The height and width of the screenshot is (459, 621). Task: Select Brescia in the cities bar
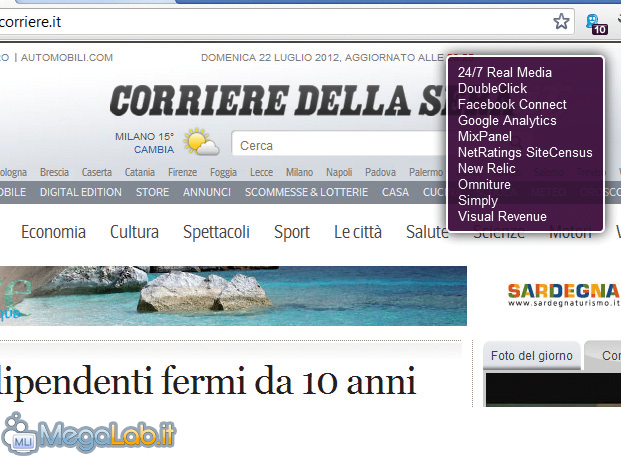pyautogui.click(x=54, y=172)
